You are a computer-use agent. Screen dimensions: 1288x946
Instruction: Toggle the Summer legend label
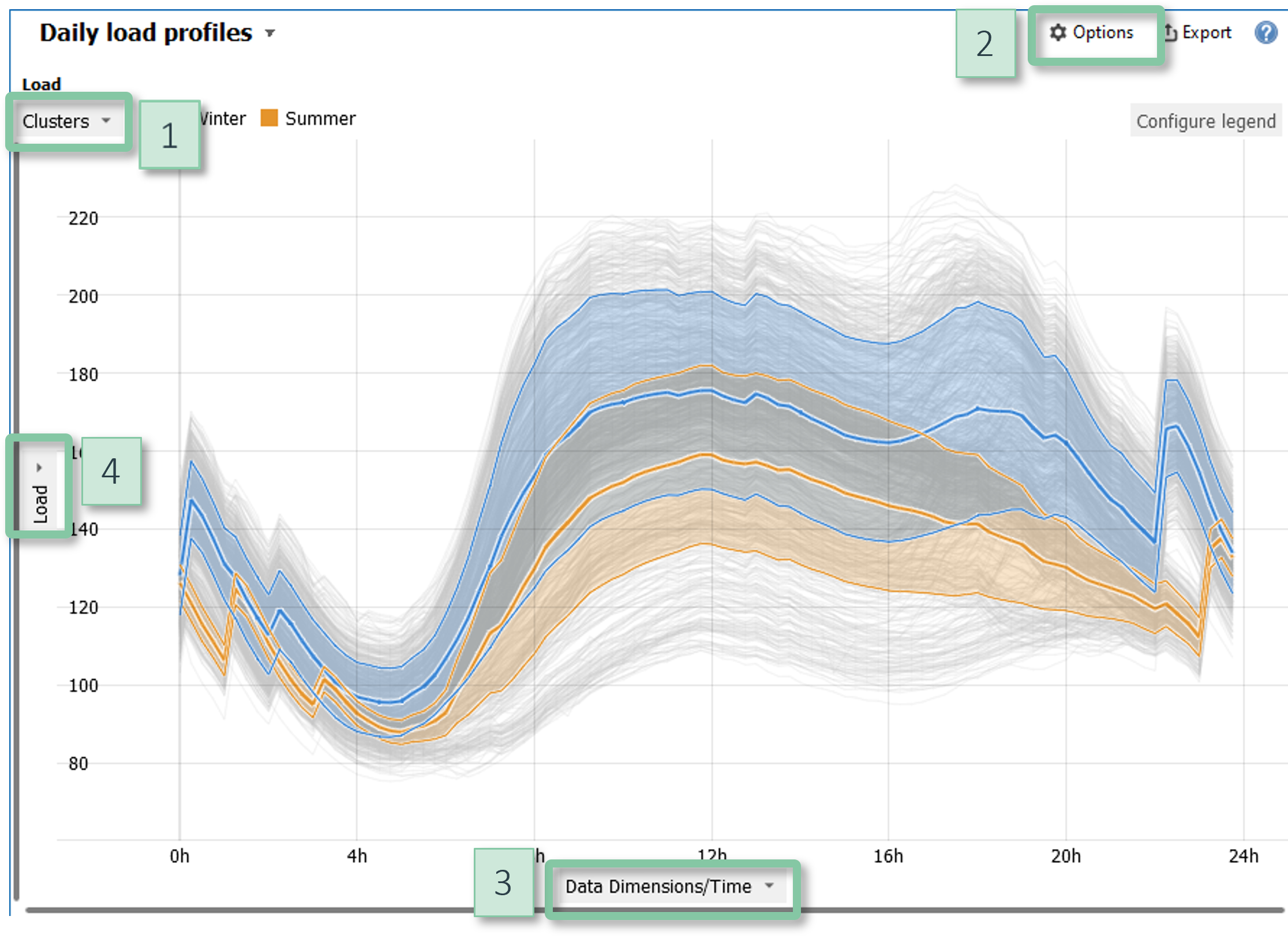[x=320, y=119]
